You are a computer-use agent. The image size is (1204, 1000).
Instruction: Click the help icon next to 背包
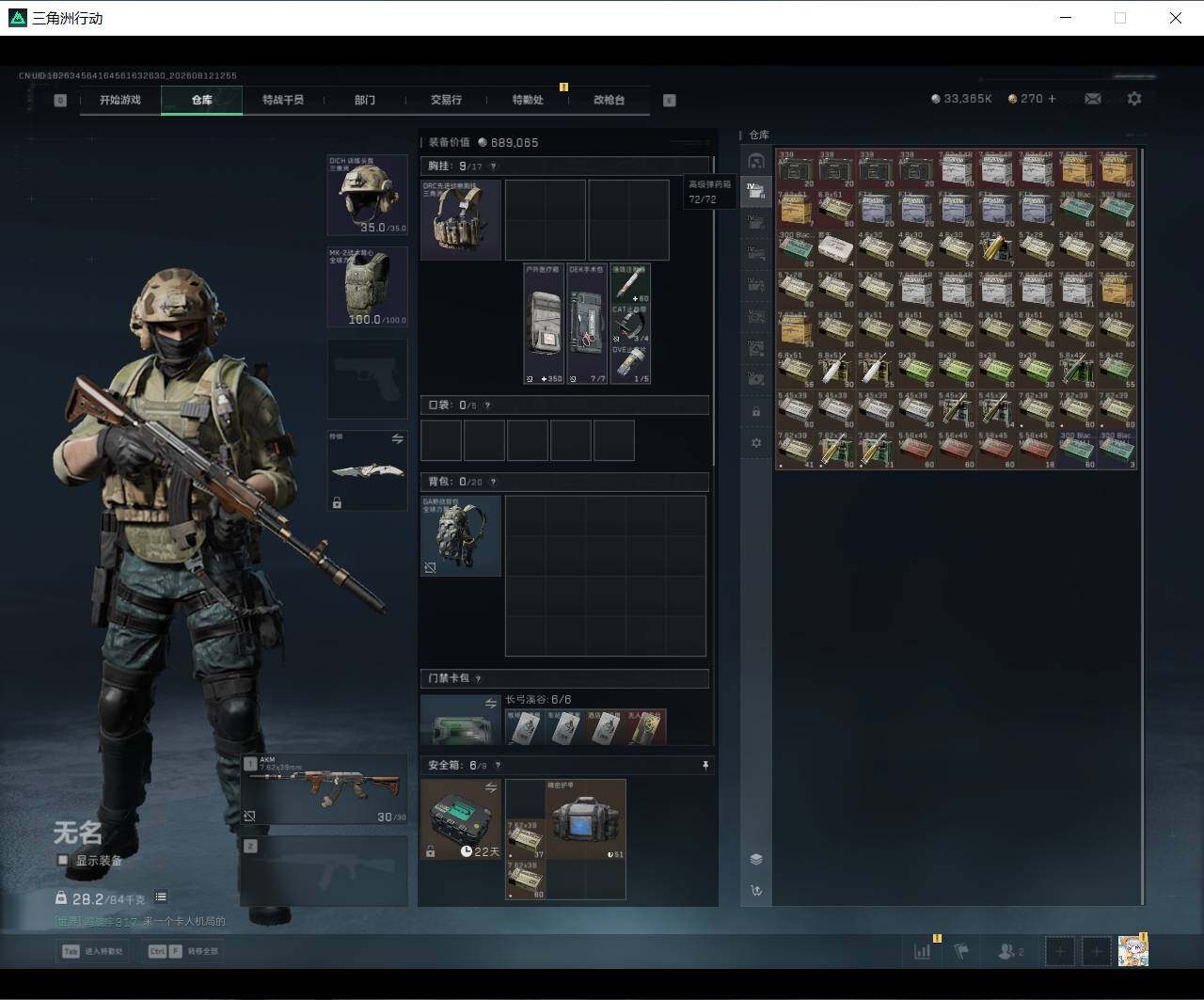493,482
